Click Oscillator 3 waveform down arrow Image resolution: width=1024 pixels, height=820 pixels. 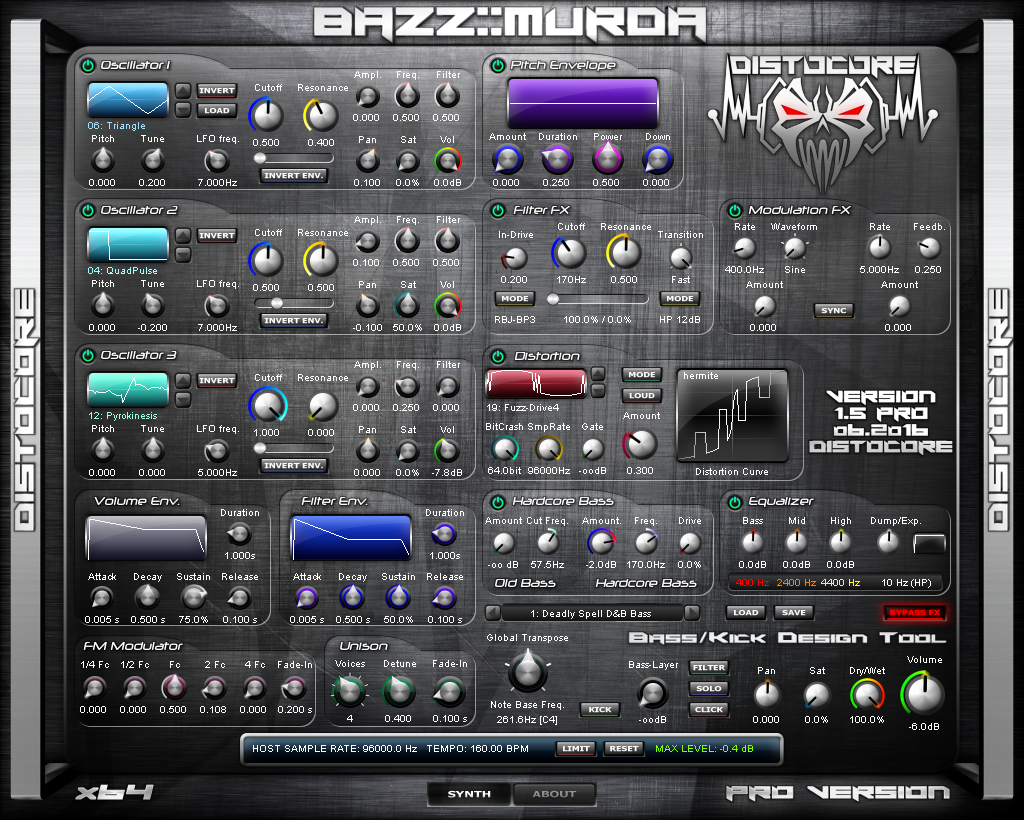click(183, 399)
